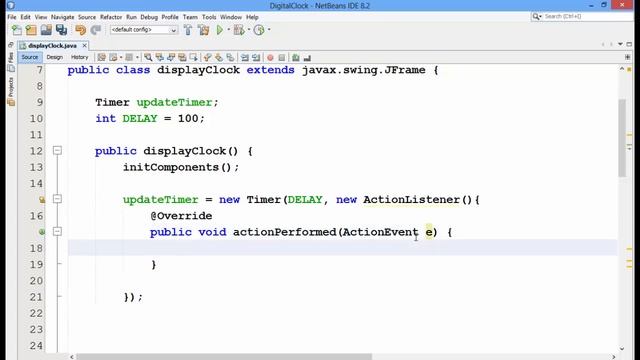The width and height of the screenshot is (640, 360).
Task: Open the Debug Project dropdown arrow
Action: pos(249,30)
